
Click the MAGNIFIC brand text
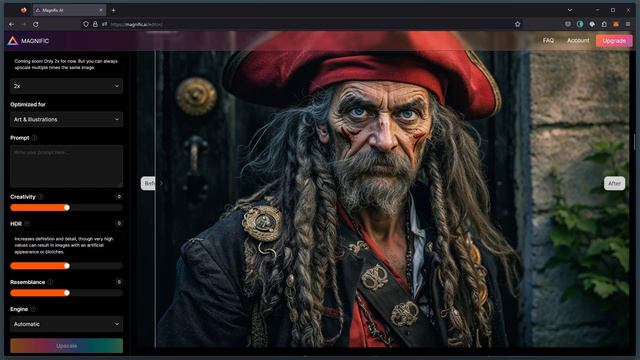coord(35,41)
